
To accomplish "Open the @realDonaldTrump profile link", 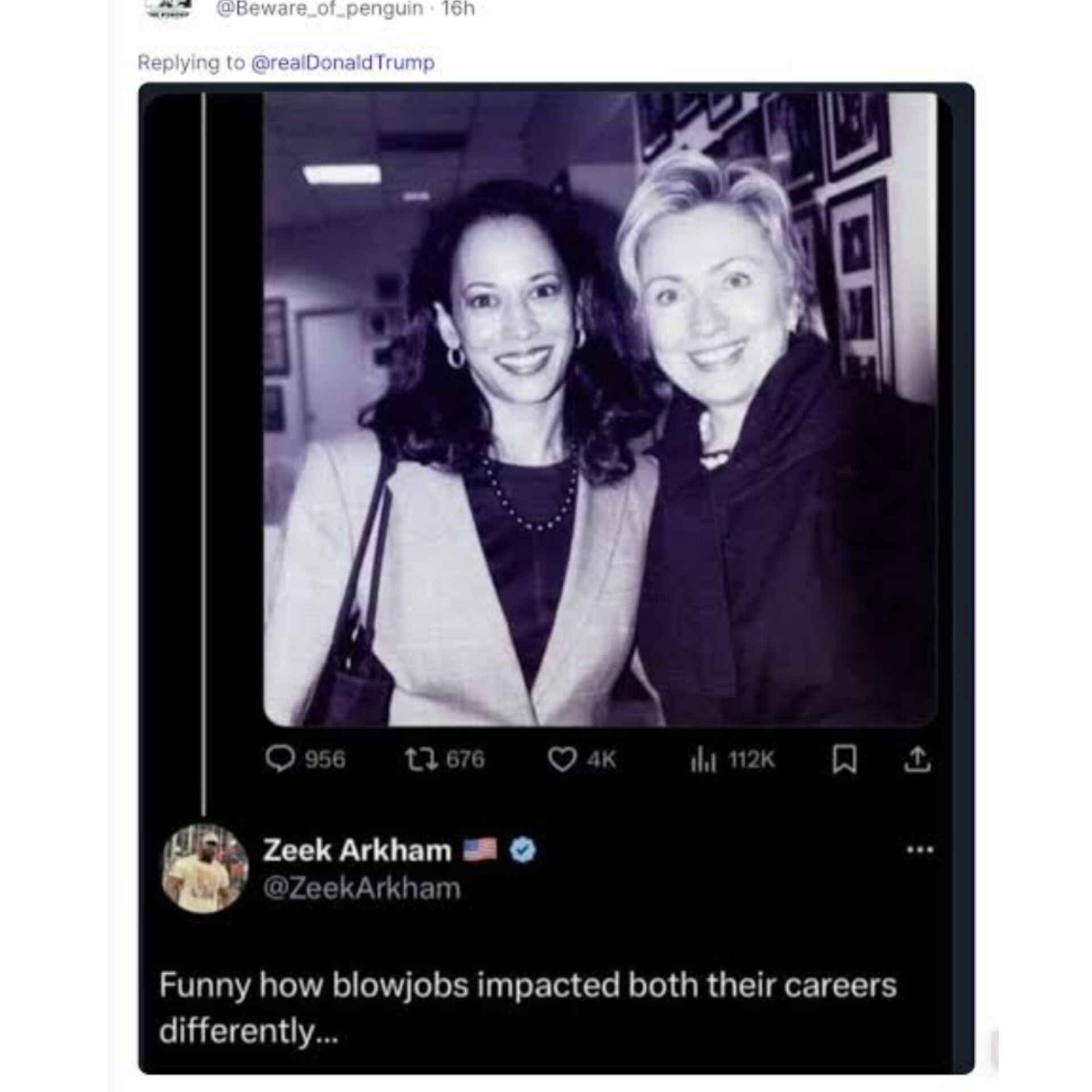I will (343, 63).
